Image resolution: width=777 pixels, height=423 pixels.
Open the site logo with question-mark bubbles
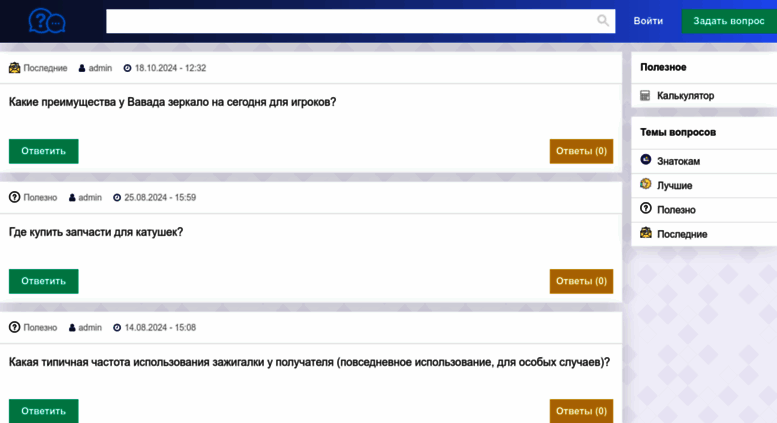click(47, 21)
